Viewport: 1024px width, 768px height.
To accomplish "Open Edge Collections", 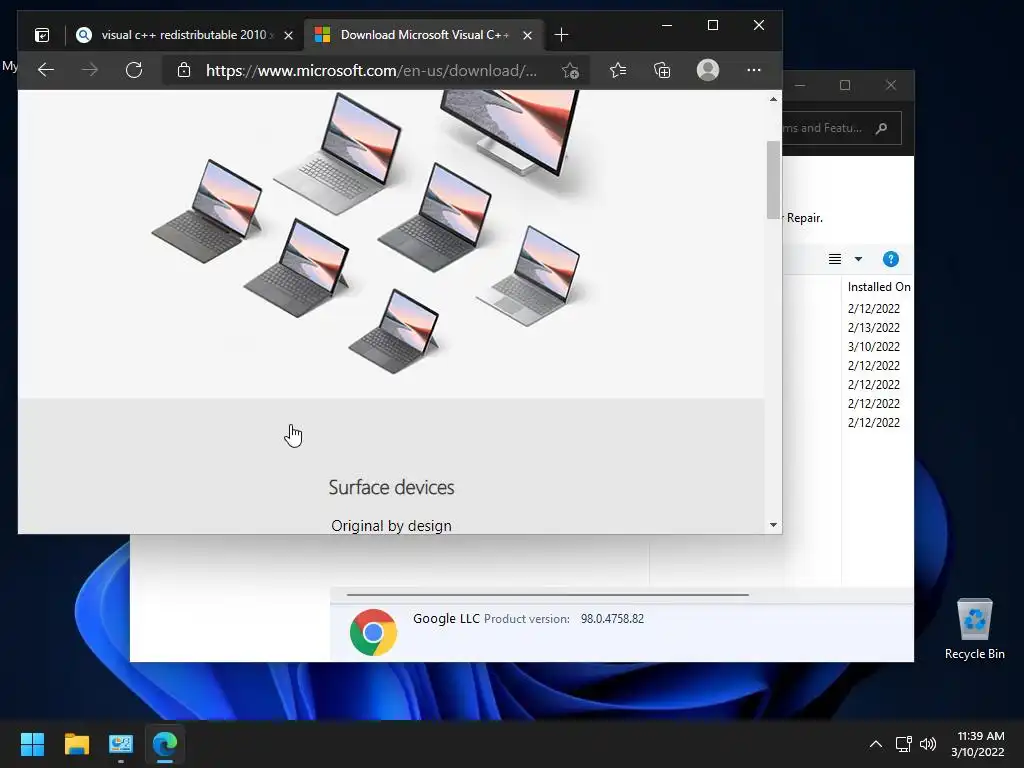I will [662, 70].
